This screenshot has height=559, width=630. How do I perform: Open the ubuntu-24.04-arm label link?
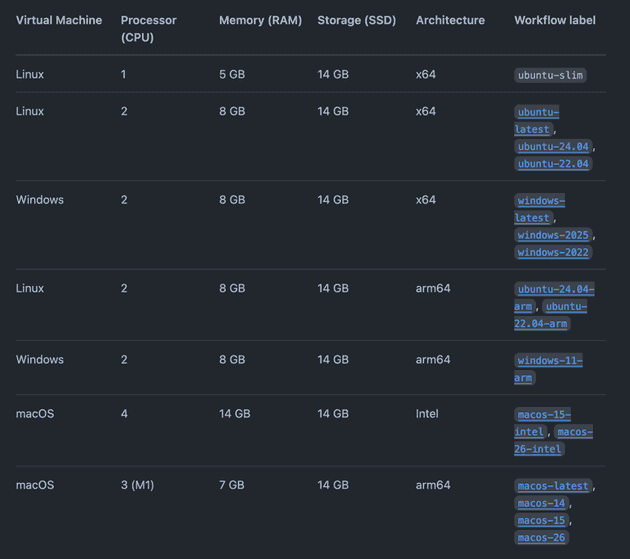click(555, 290)
